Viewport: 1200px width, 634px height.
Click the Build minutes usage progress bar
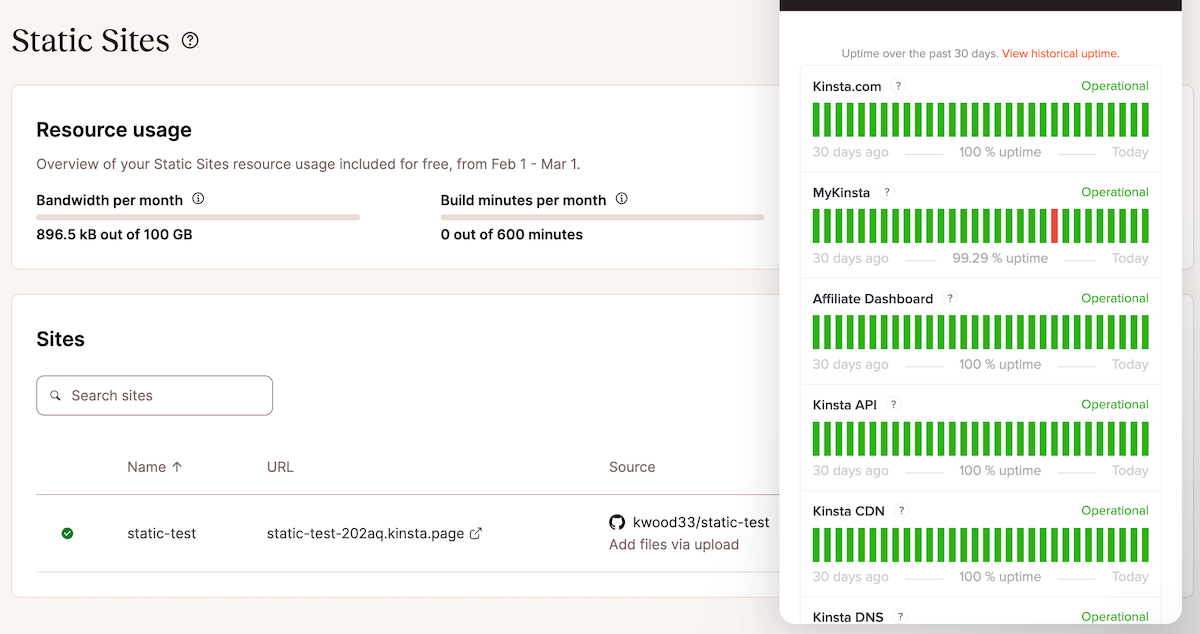[602, 217]
